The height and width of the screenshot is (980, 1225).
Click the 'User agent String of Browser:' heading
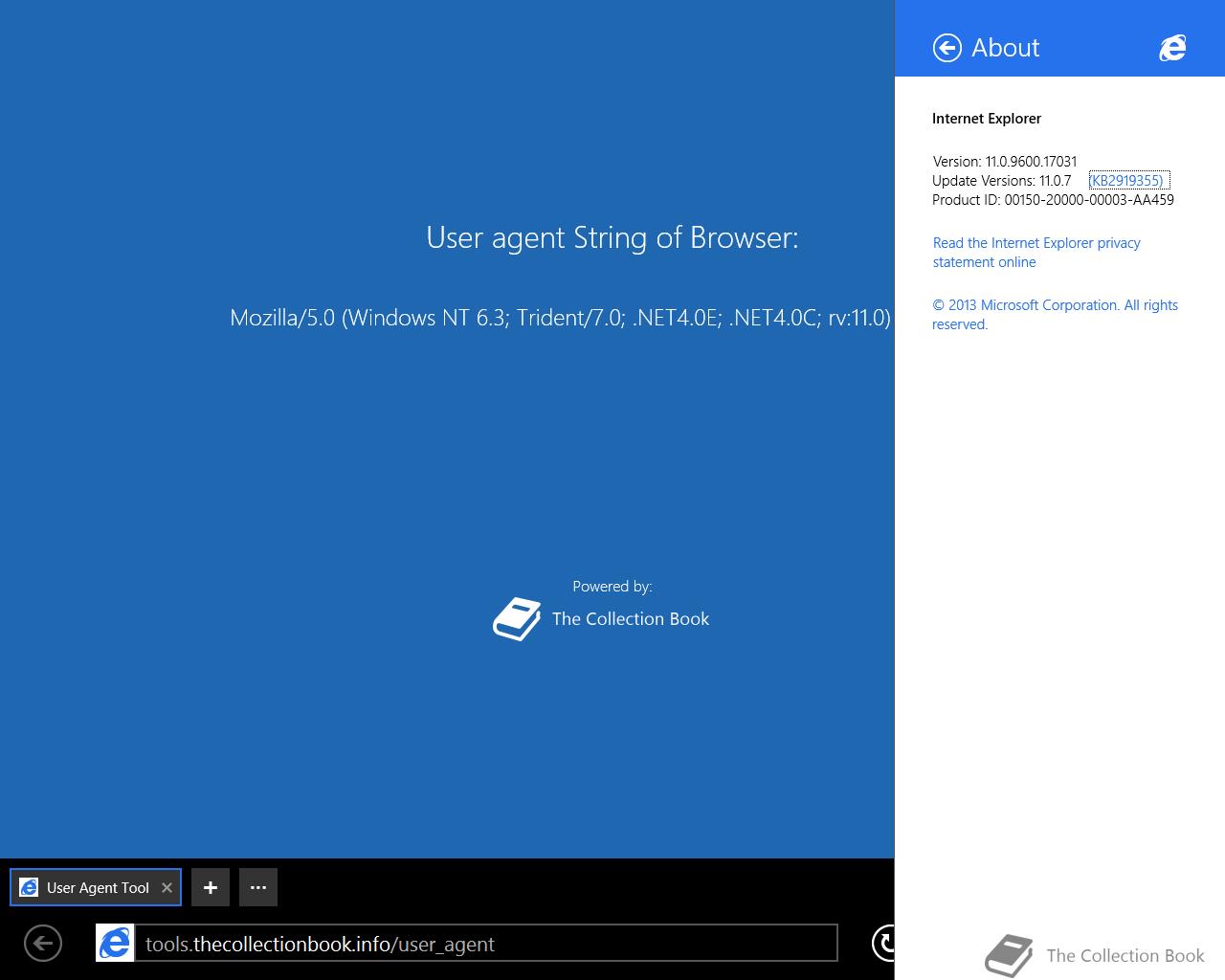[x=612, y=237]
